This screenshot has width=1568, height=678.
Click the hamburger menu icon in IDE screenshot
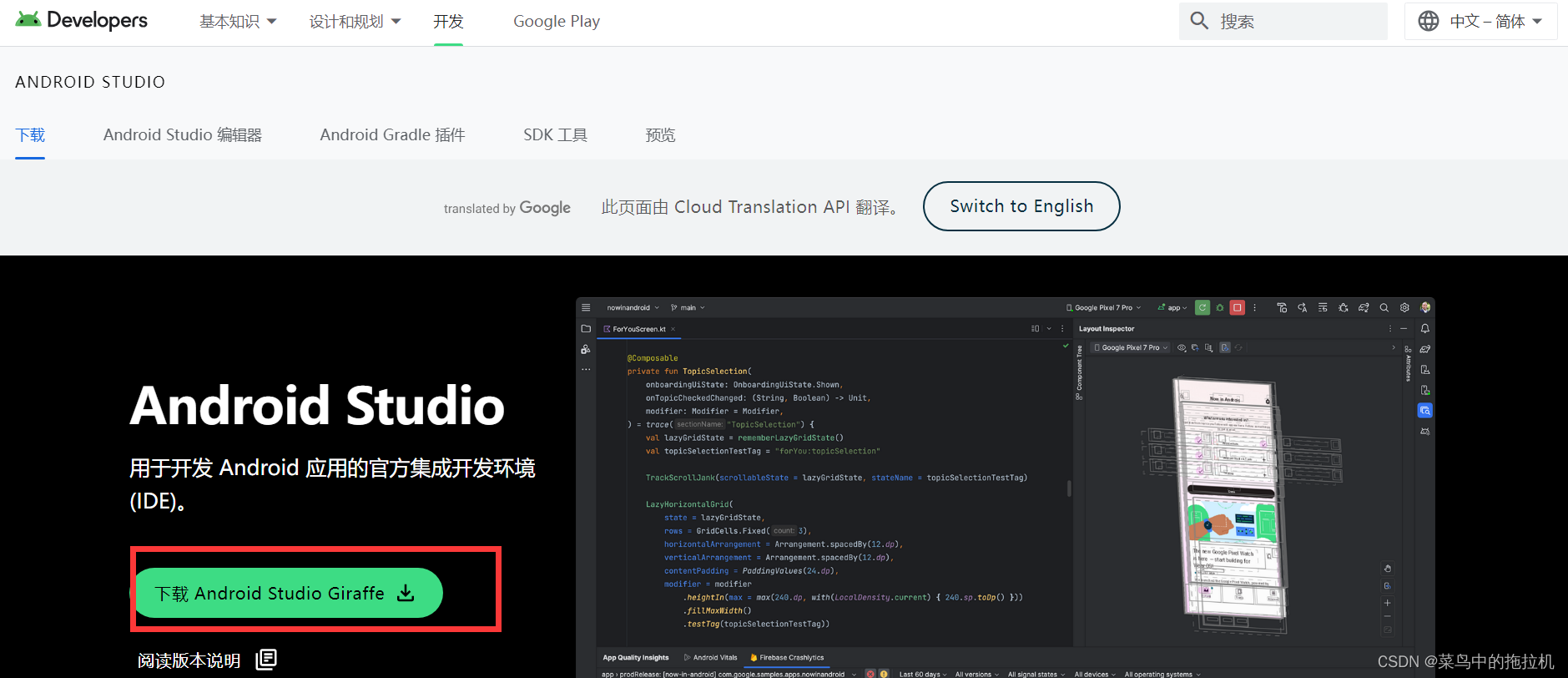pyautogui.click(x=586, y=307)
